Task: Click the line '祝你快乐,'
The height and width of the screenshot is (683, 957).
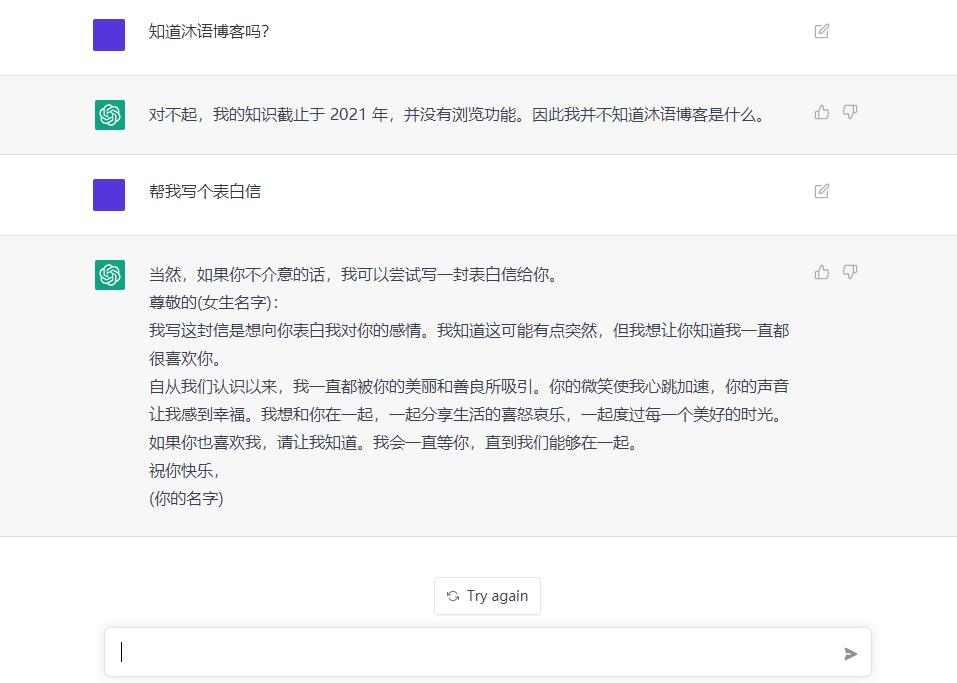Action: click(184, 471)
